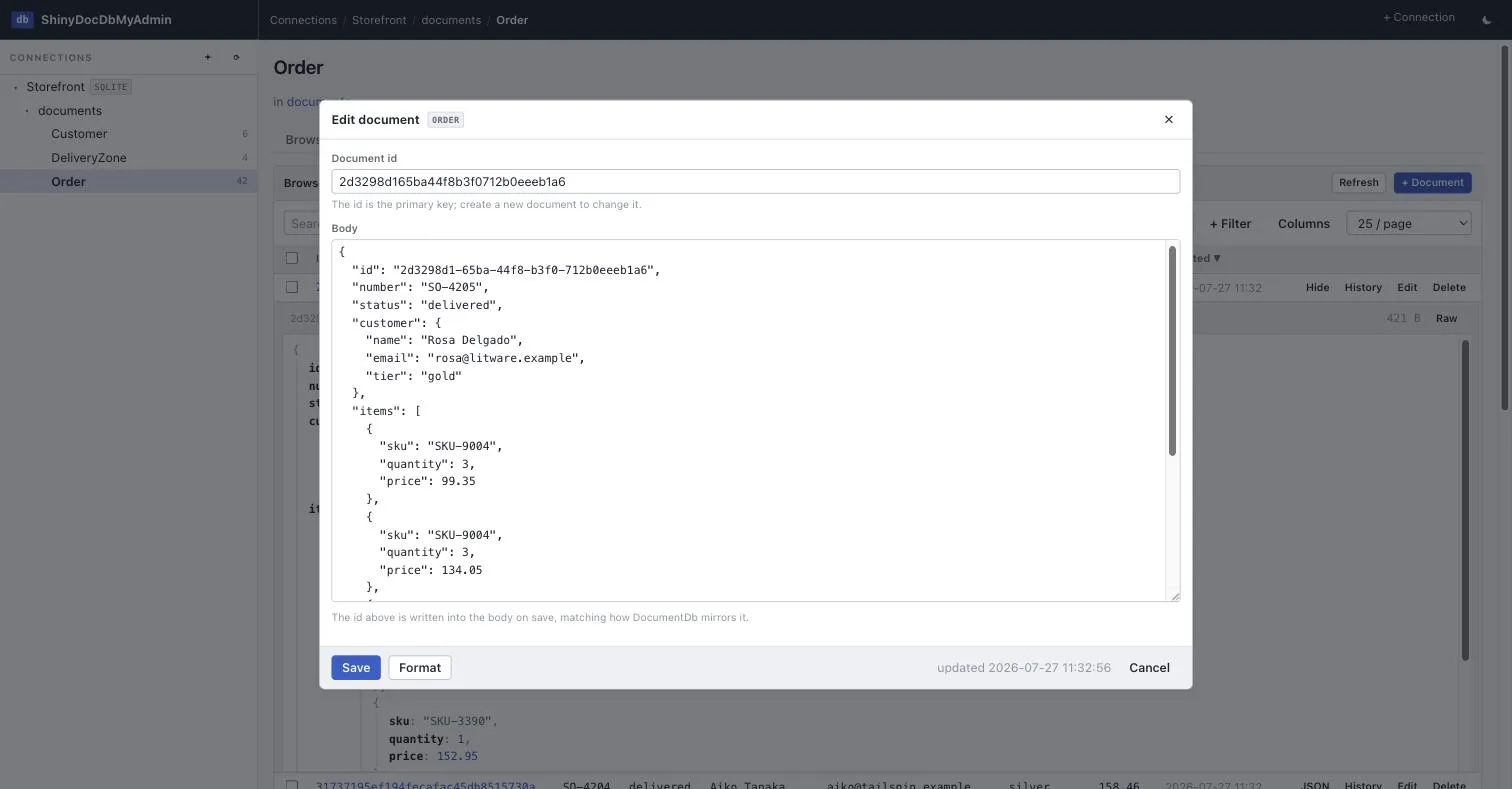Click the preview panel scrollbar

tap(1465, 500)
